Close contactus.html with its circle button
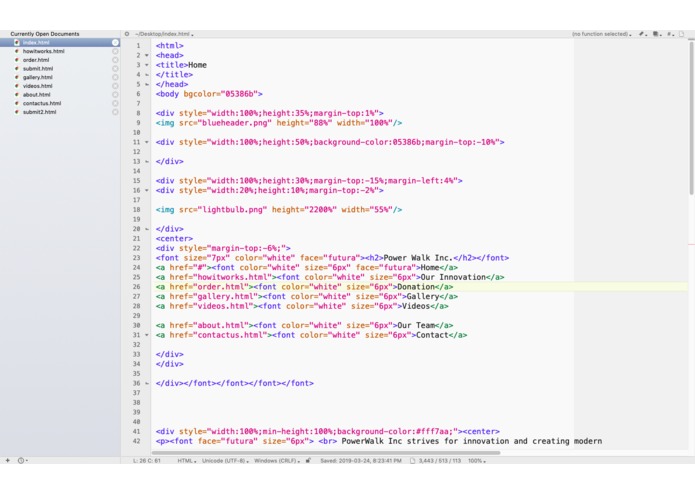 [x=115, y=103]
